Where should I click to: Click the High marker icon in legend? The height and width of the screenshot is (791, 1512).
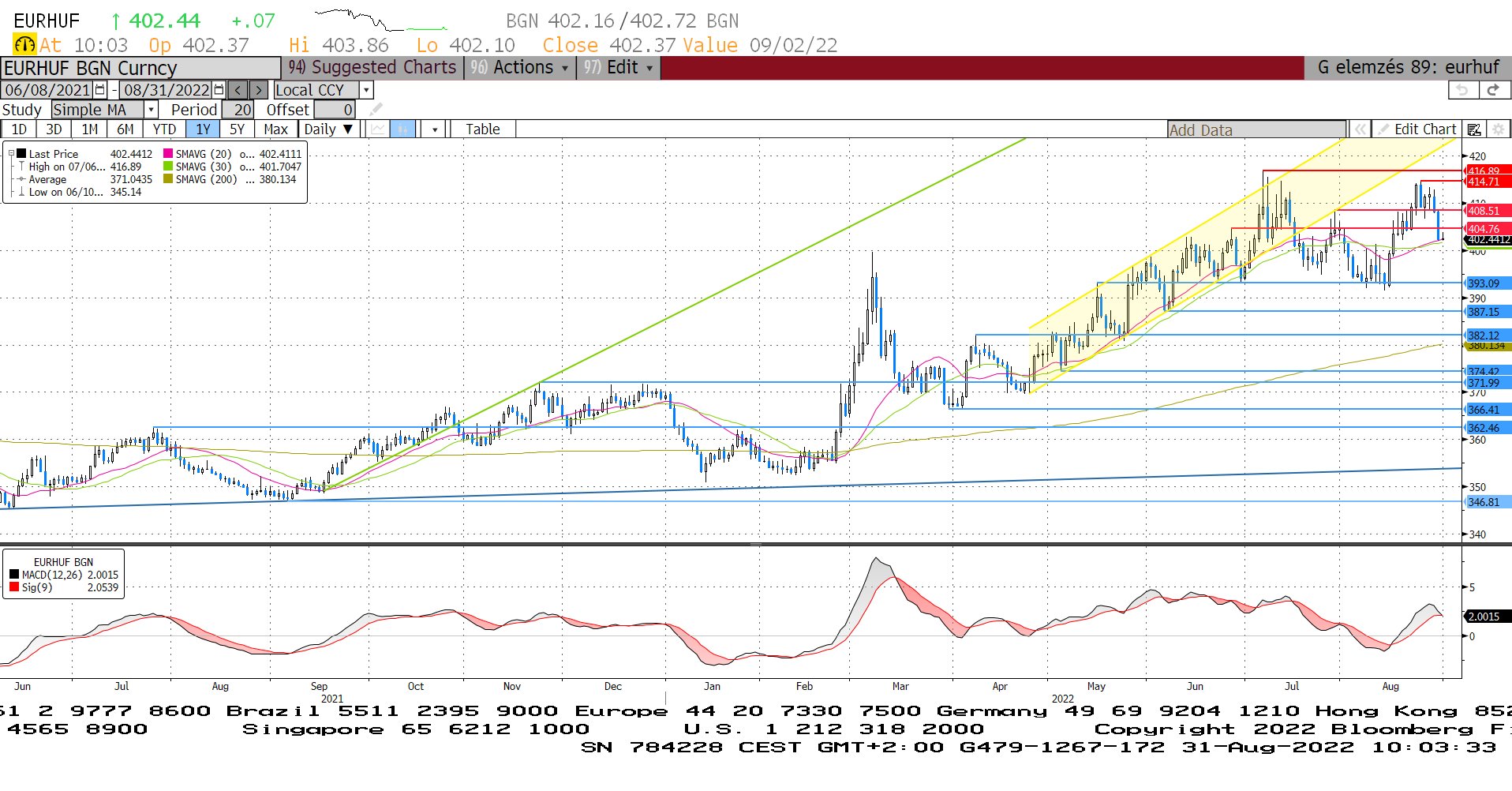coord(21,167)
